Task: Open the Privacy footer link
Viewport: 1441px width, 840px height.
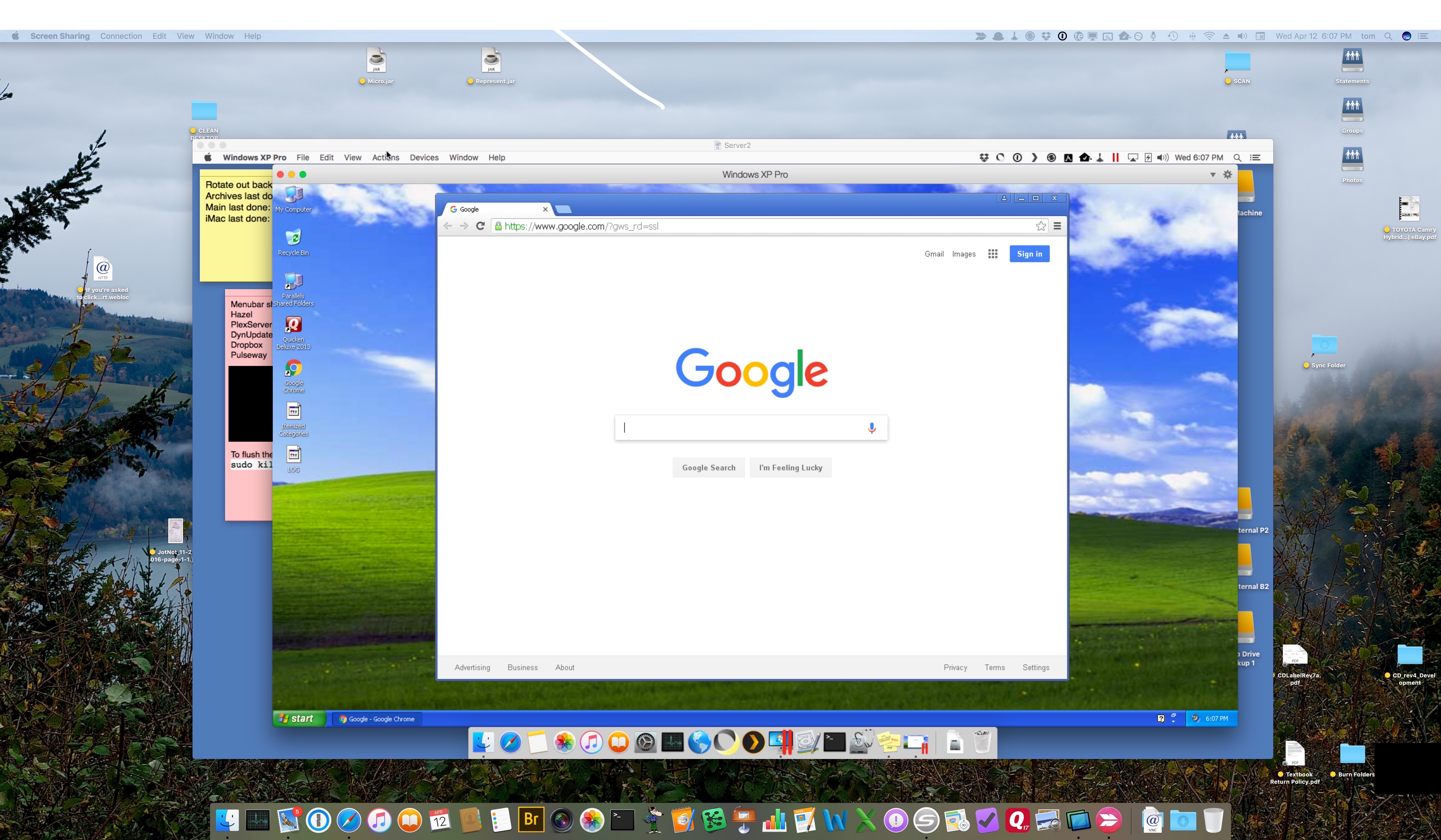Action: point(955,668)
